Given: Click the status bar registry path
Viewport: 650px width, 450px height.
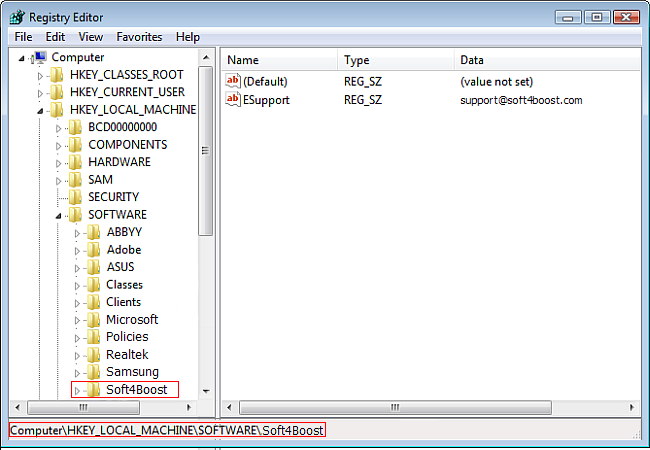Looking at the screenshot, I should pos(167,430).
